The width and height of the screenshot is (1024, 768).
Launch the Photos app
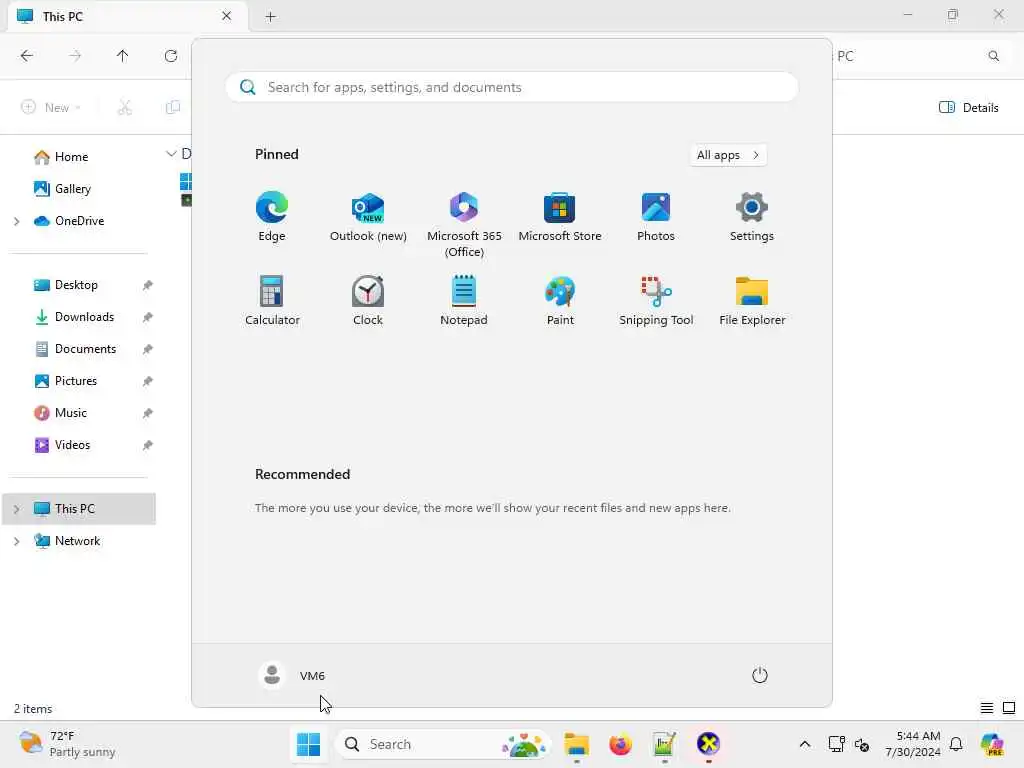click(656, 217)
